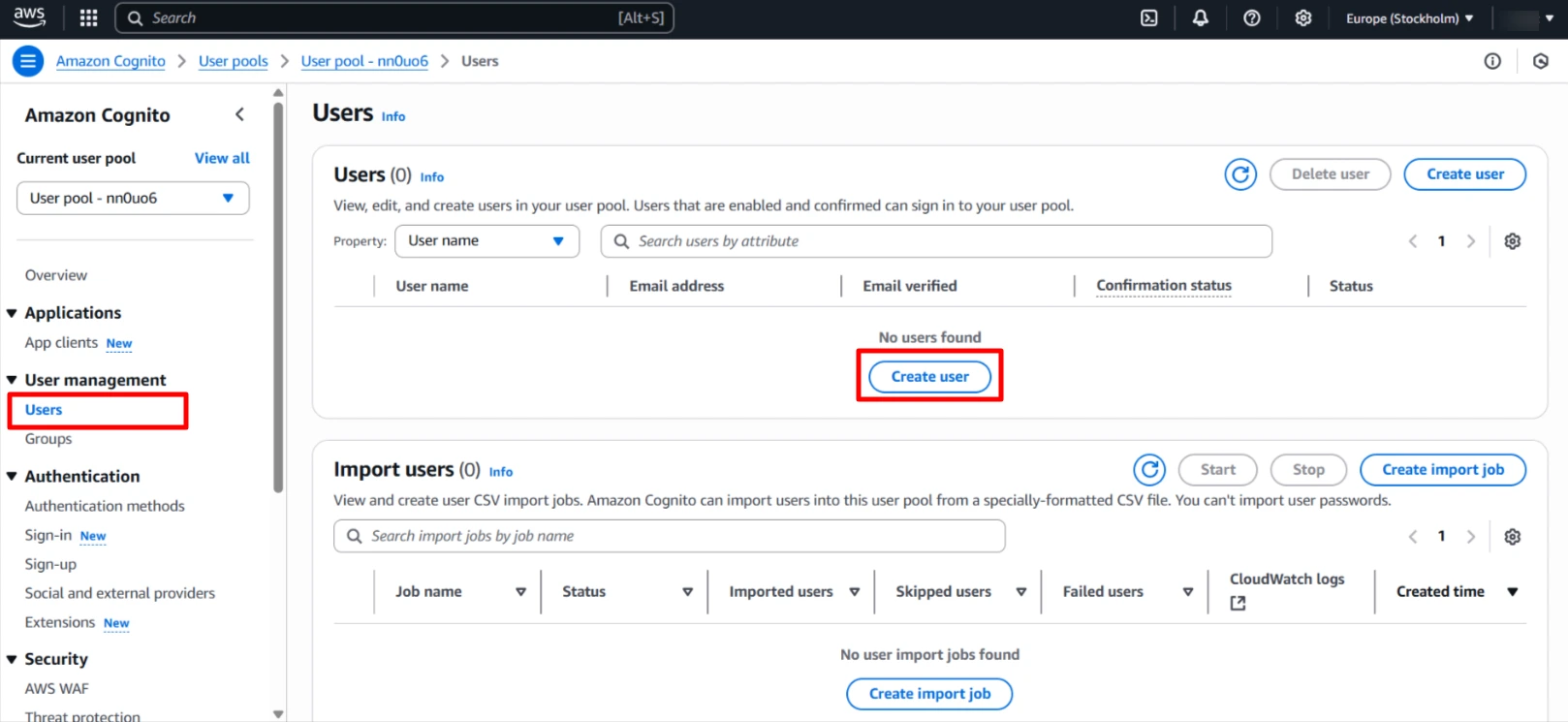
Task: Click Create user below No users found
Action: [929, 377]
